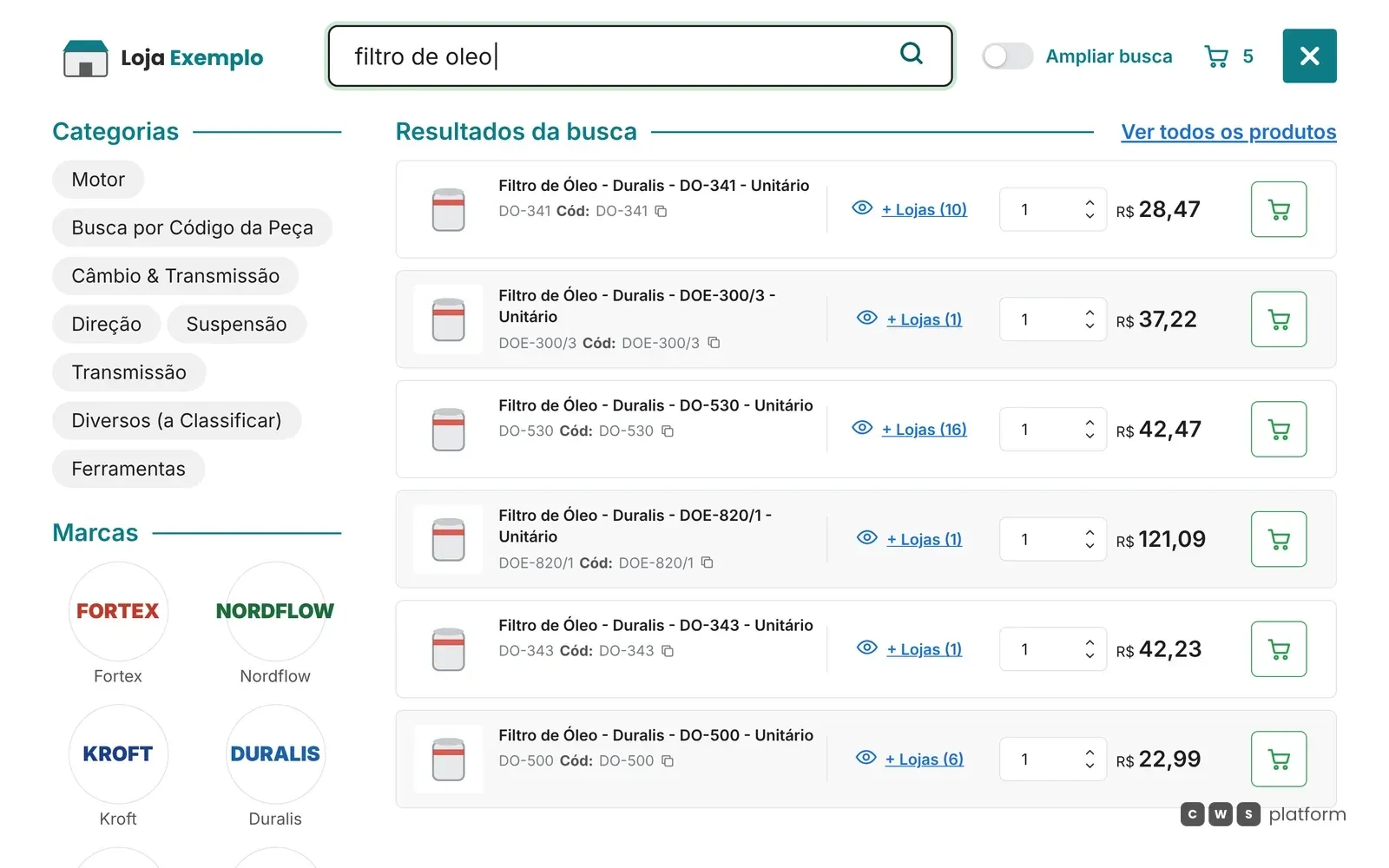Copy the DOE-820/1 product code
Screen dimensions: 1389x868
pyautogui.click(x=708, y=562)
